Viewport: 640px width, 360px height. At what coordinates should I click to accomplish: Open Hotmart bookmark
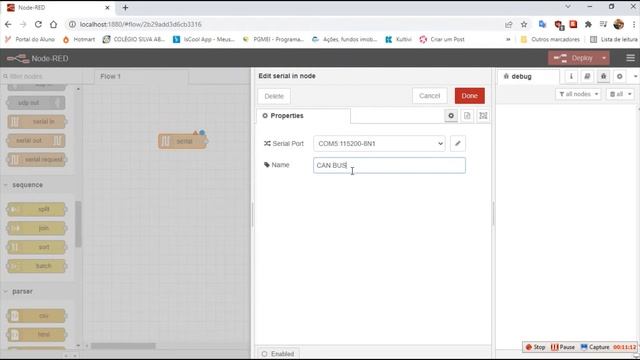click(x=78, y=40)
